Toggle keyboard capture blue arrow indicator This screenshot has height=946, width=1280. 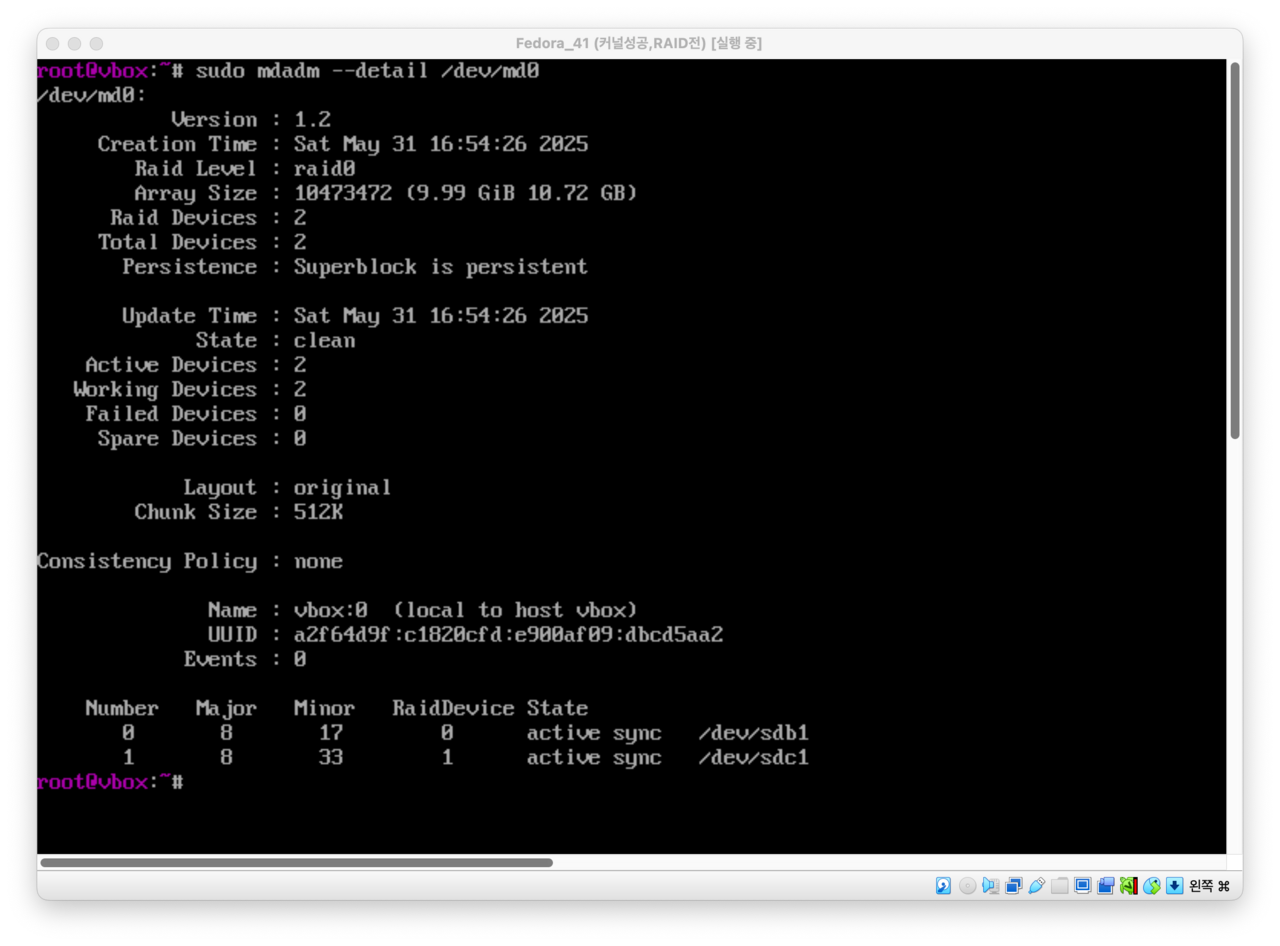pyautogui.click(x=1174, y=886)
